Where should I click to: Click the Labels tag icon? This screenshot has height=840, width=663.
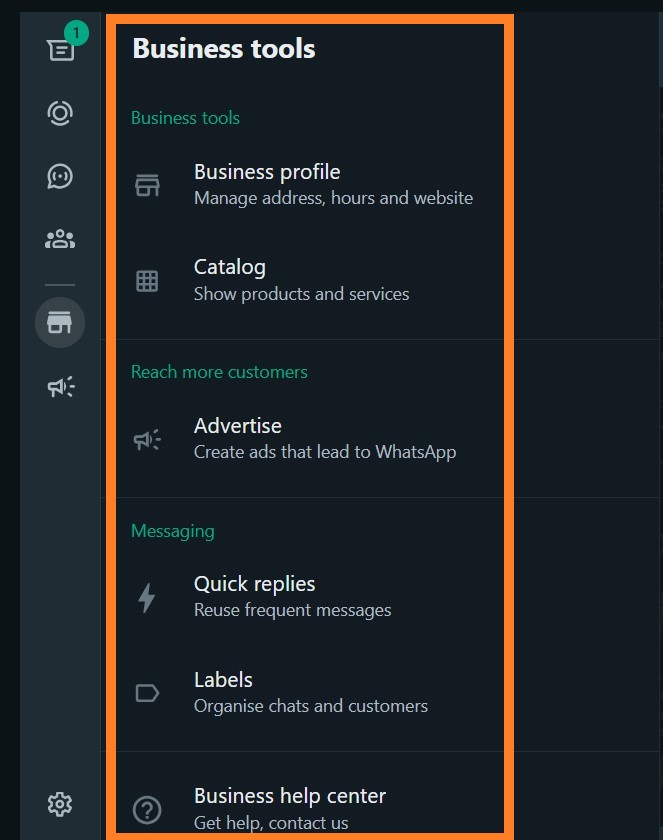coord(147,693)
